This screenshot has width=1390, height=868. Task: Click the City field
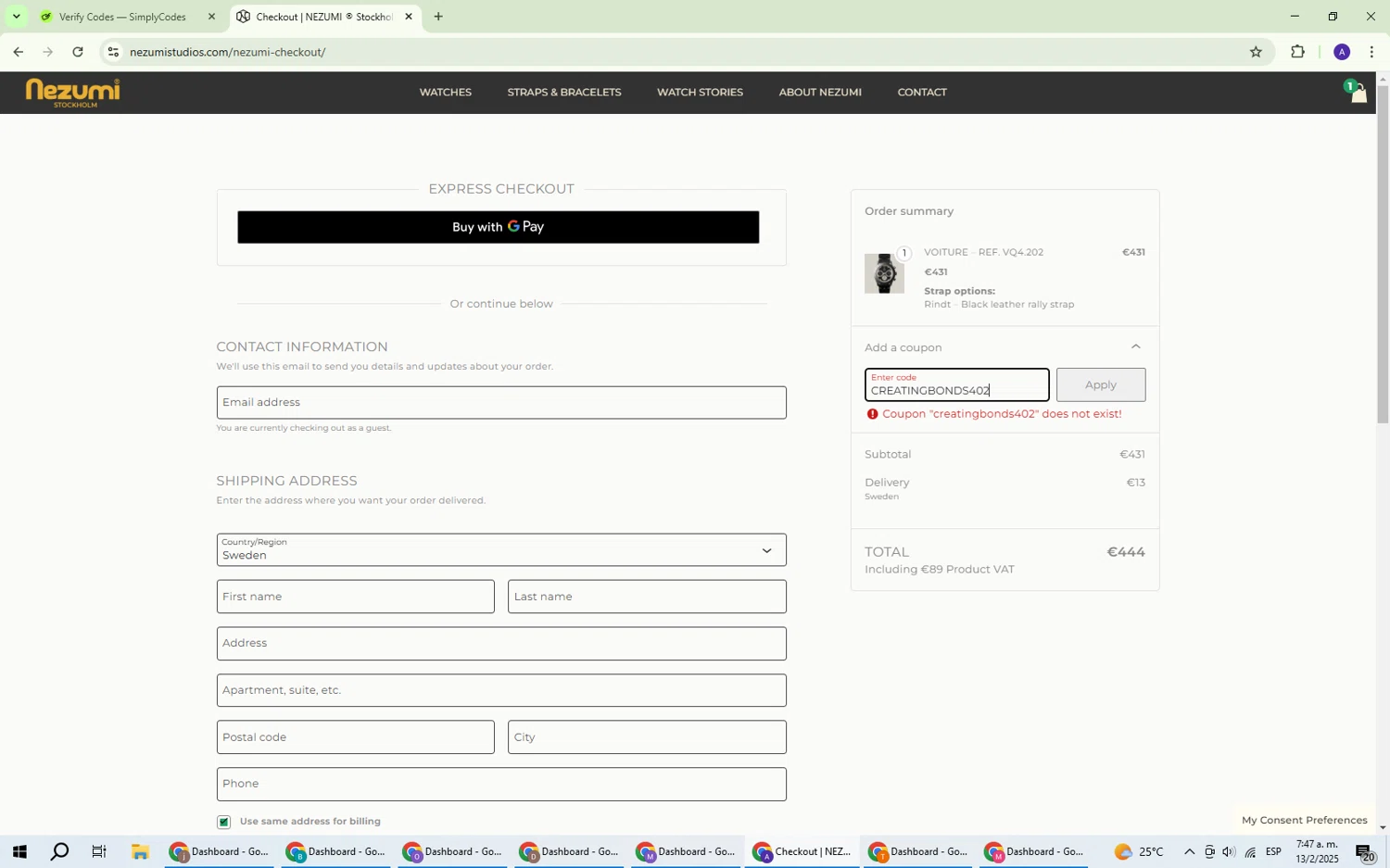point(647,737)
